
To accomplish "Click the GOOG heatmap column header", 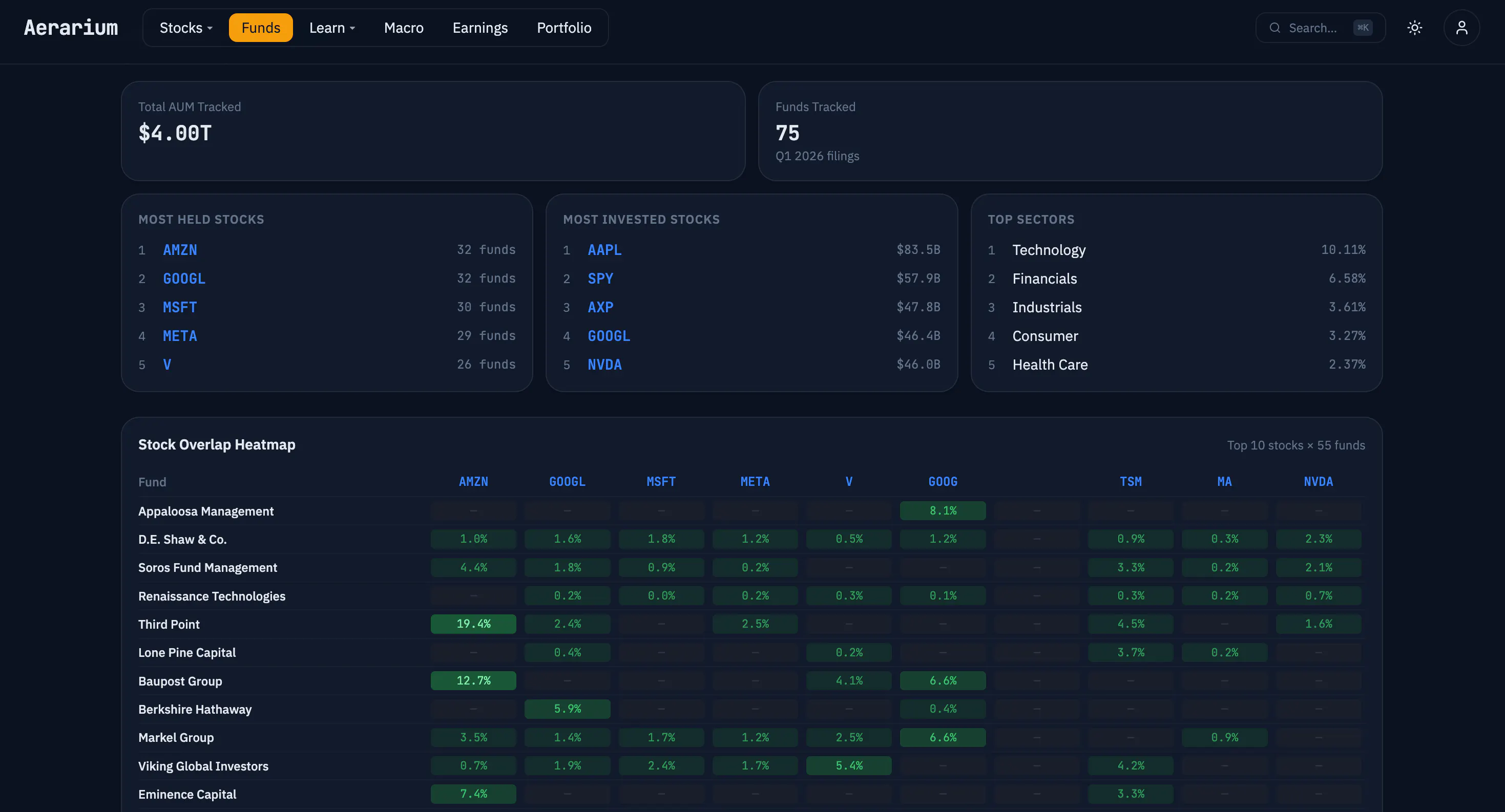I will (x=943, y=482).
